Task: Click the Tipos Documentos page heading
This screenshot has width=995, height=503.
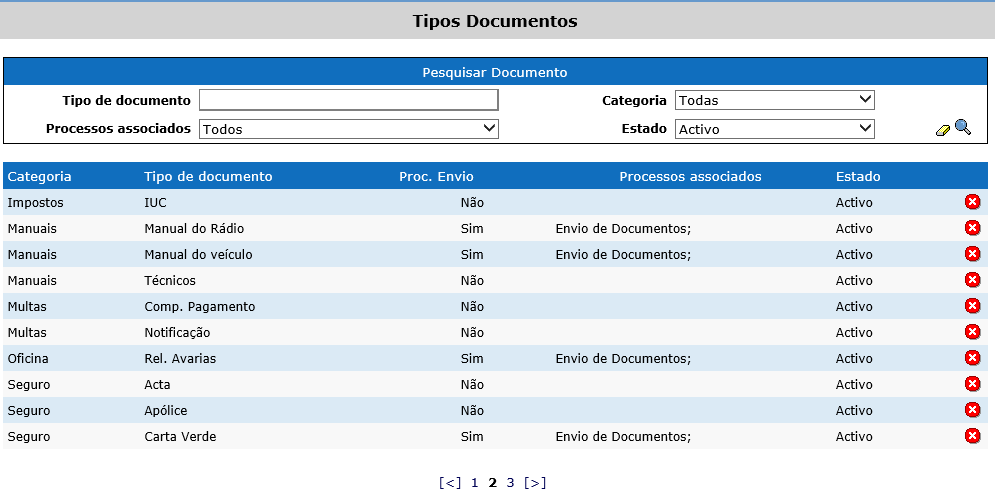Action: [x=495, y=21]
